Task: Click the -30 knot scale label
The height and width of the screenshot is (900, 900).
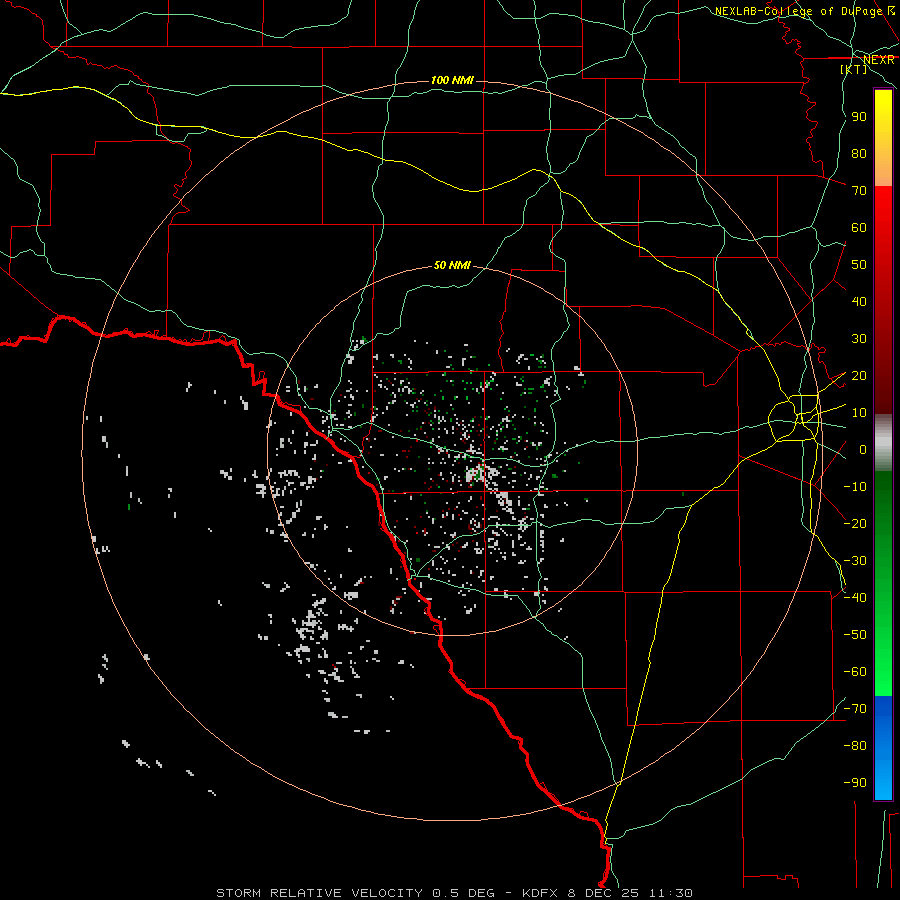Action: (855, 561)
